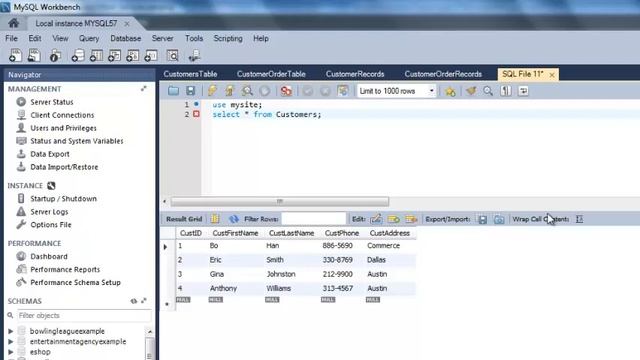Refresh the result grid data icon
Viewport: 640px width, 360px height.
[233, 219]
